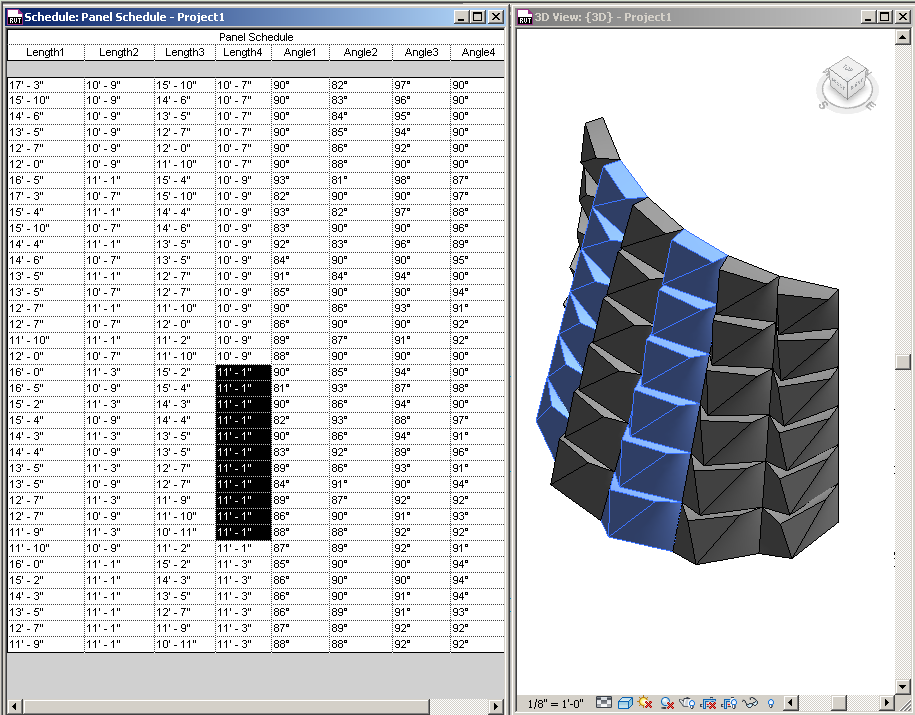
Task: Click the TOP face of the ViewCube
Action: [848, 69]
